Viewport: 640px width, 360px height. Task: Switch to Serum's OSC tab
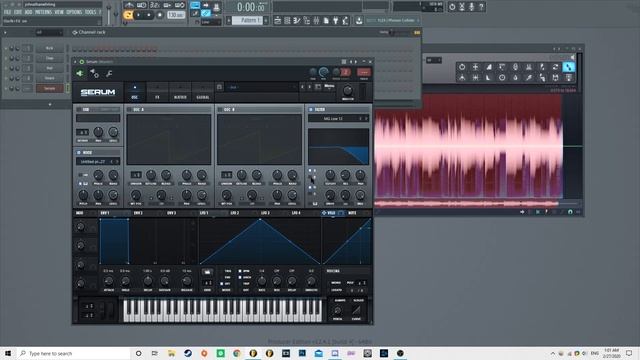coord(135,92)
